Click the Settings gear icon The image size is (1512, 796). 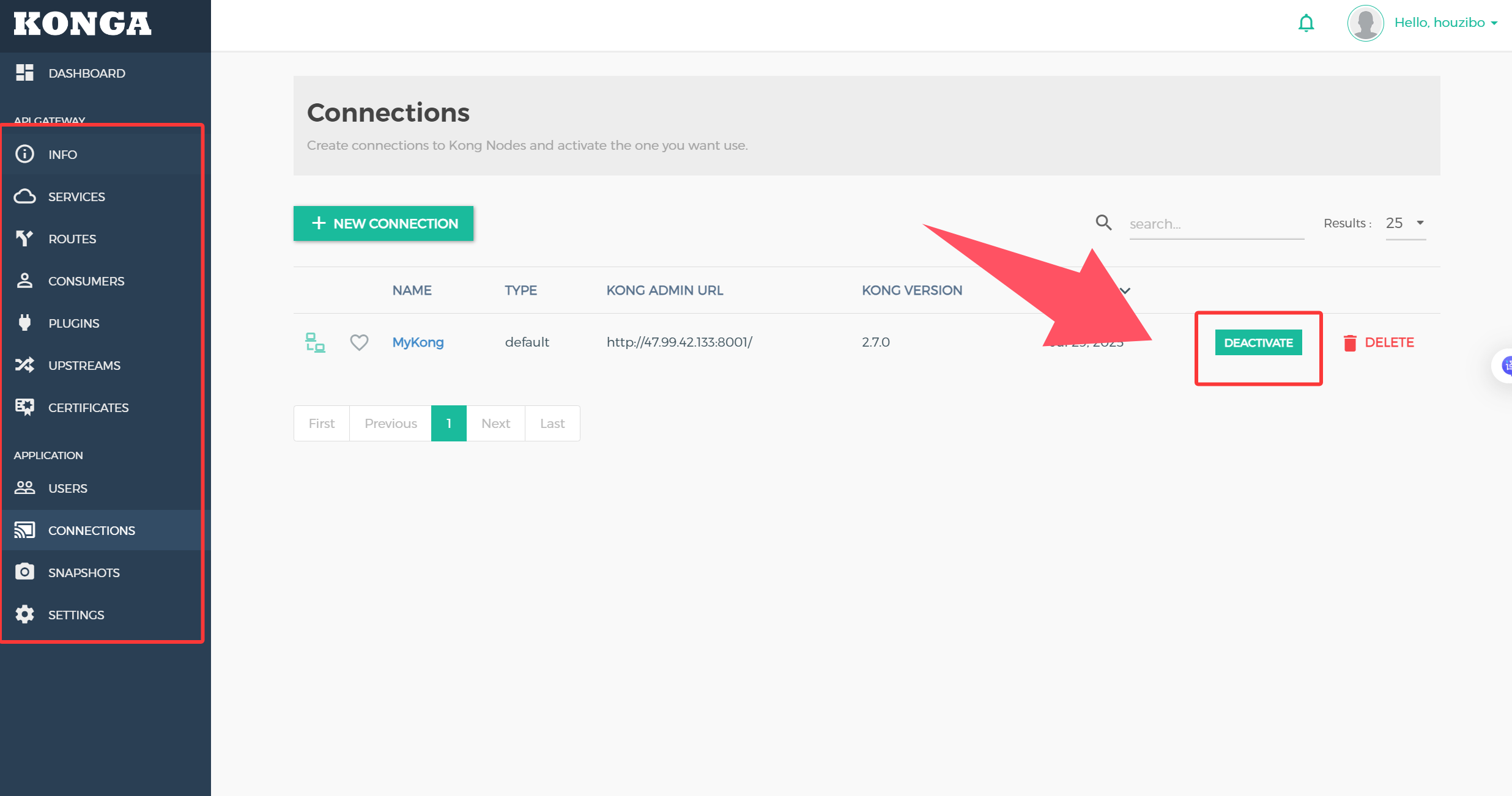[24, 614]
